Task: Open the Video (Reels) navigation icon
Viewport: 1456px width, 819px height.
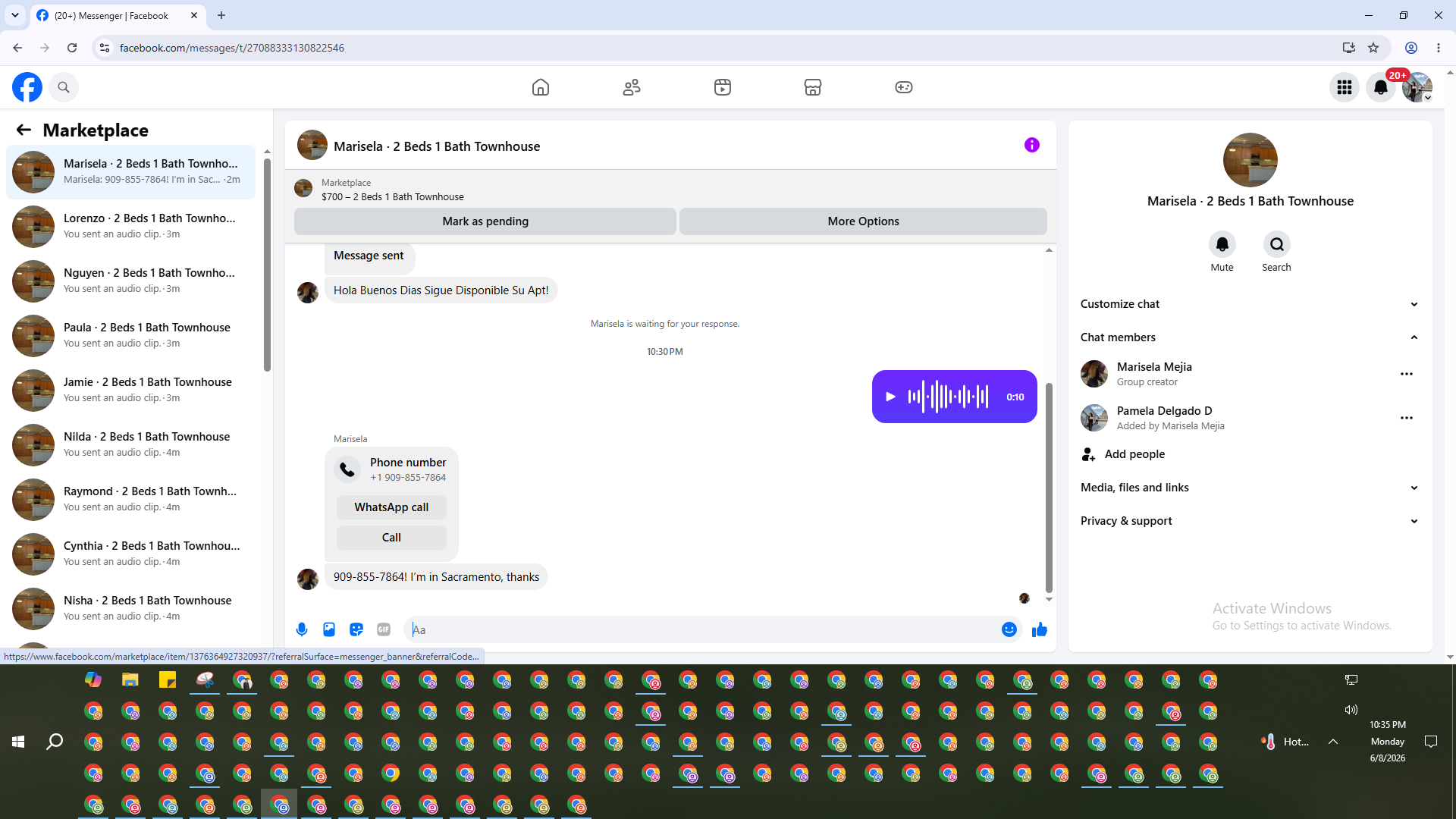Action: pyautogui.click(x=723, y=87)
